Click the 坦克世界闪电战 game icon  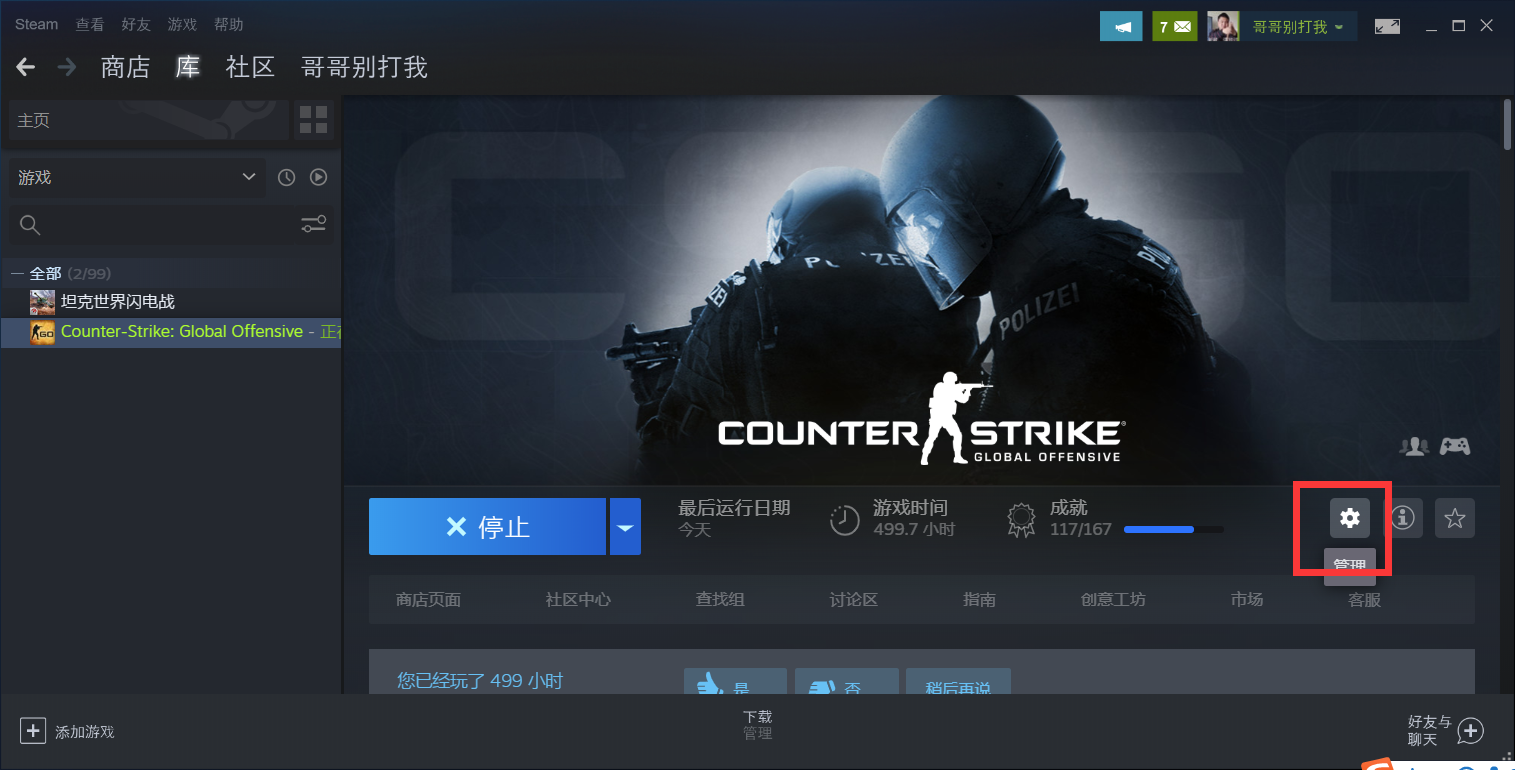tap(42, 301)
